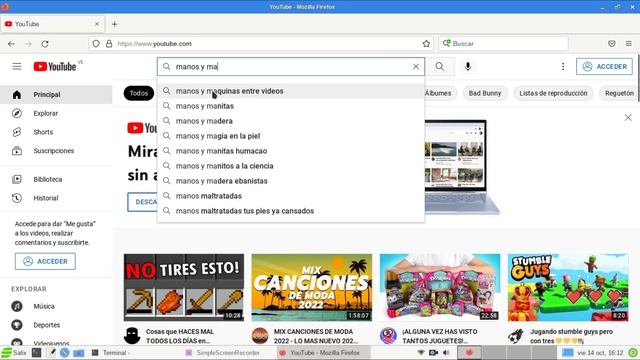Open the NO TIRES ESTO video thumbnail
This screenshot has height=360, width=640.
(x=184, y=287)
